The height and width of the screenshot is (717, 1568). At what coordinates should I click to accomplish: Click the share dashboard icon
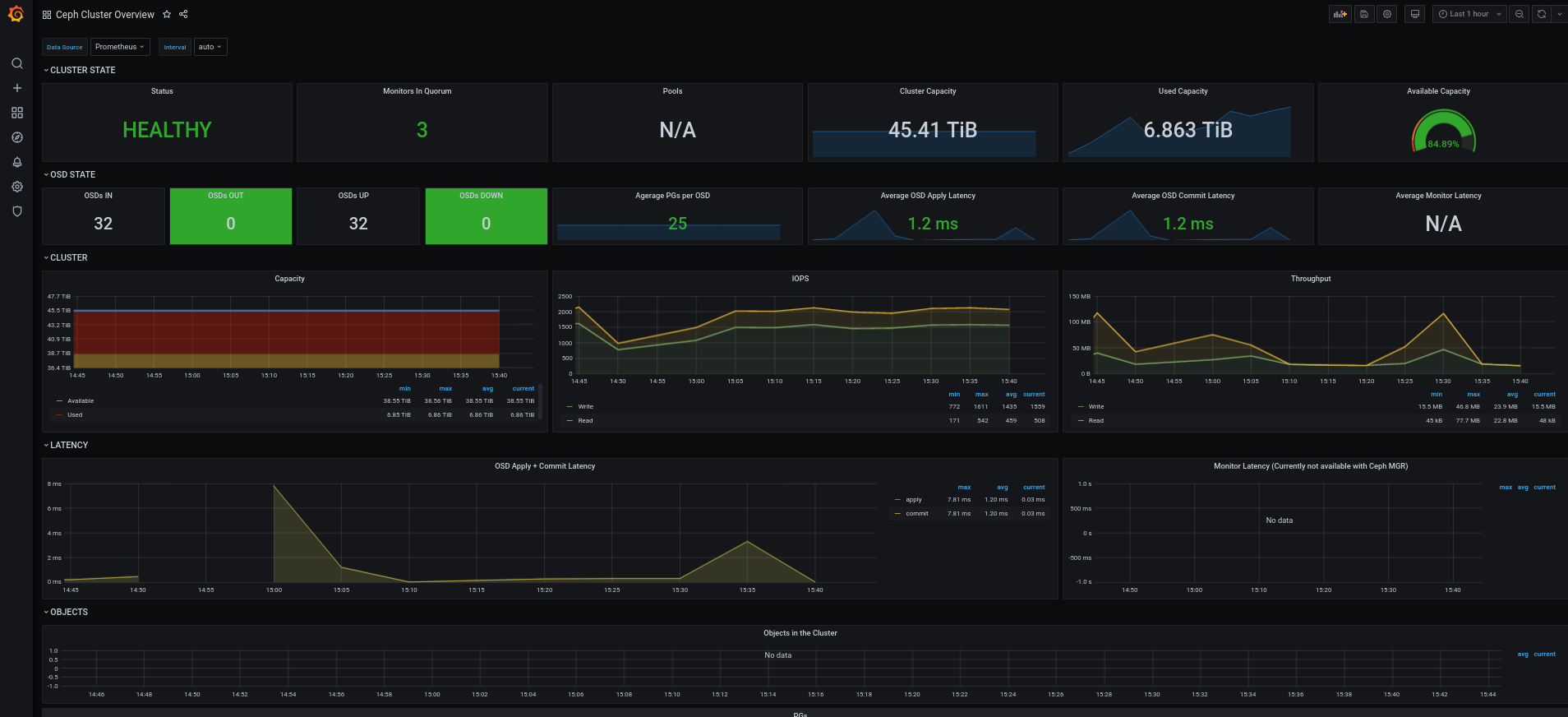(x=183, y=15)
